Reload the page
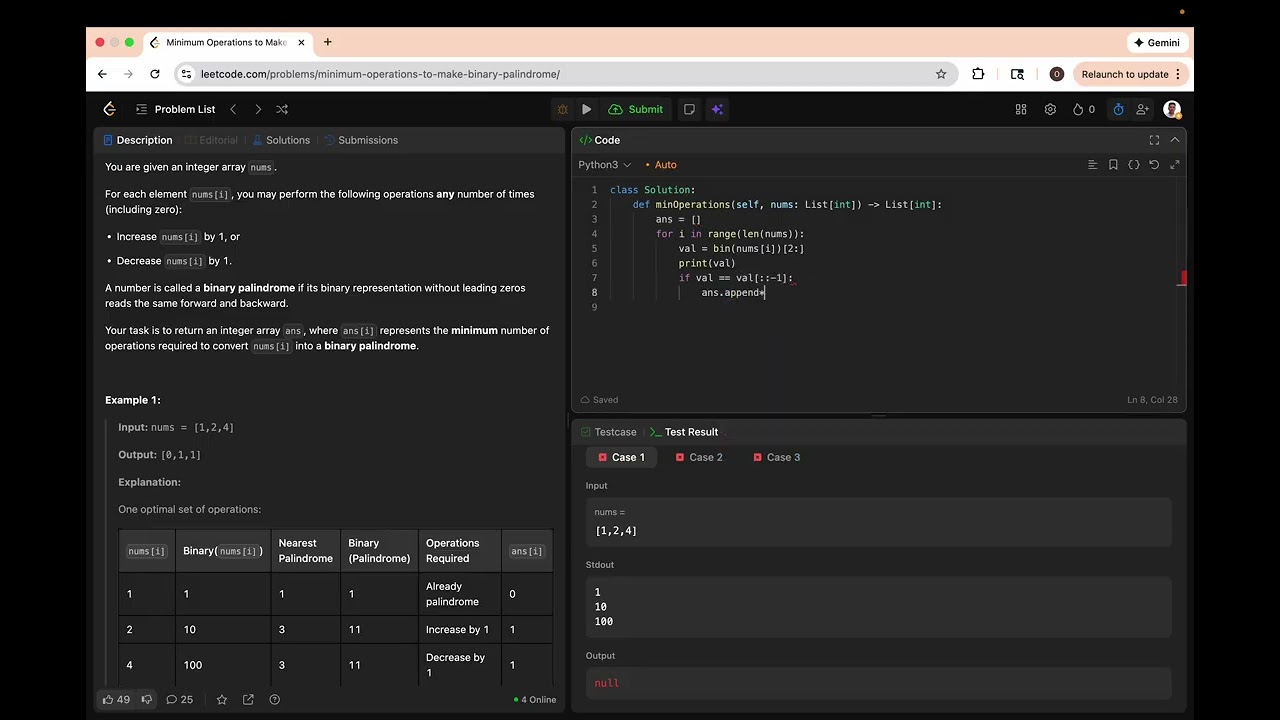The image size is (1280, 720). click(155, 74)
